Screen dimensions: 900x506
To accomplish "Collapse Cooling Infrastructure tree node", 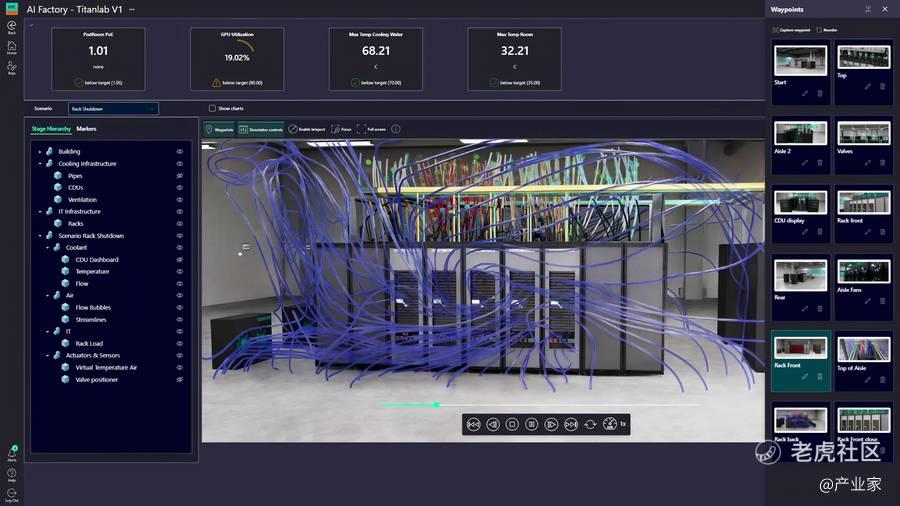I will [40, 164].
